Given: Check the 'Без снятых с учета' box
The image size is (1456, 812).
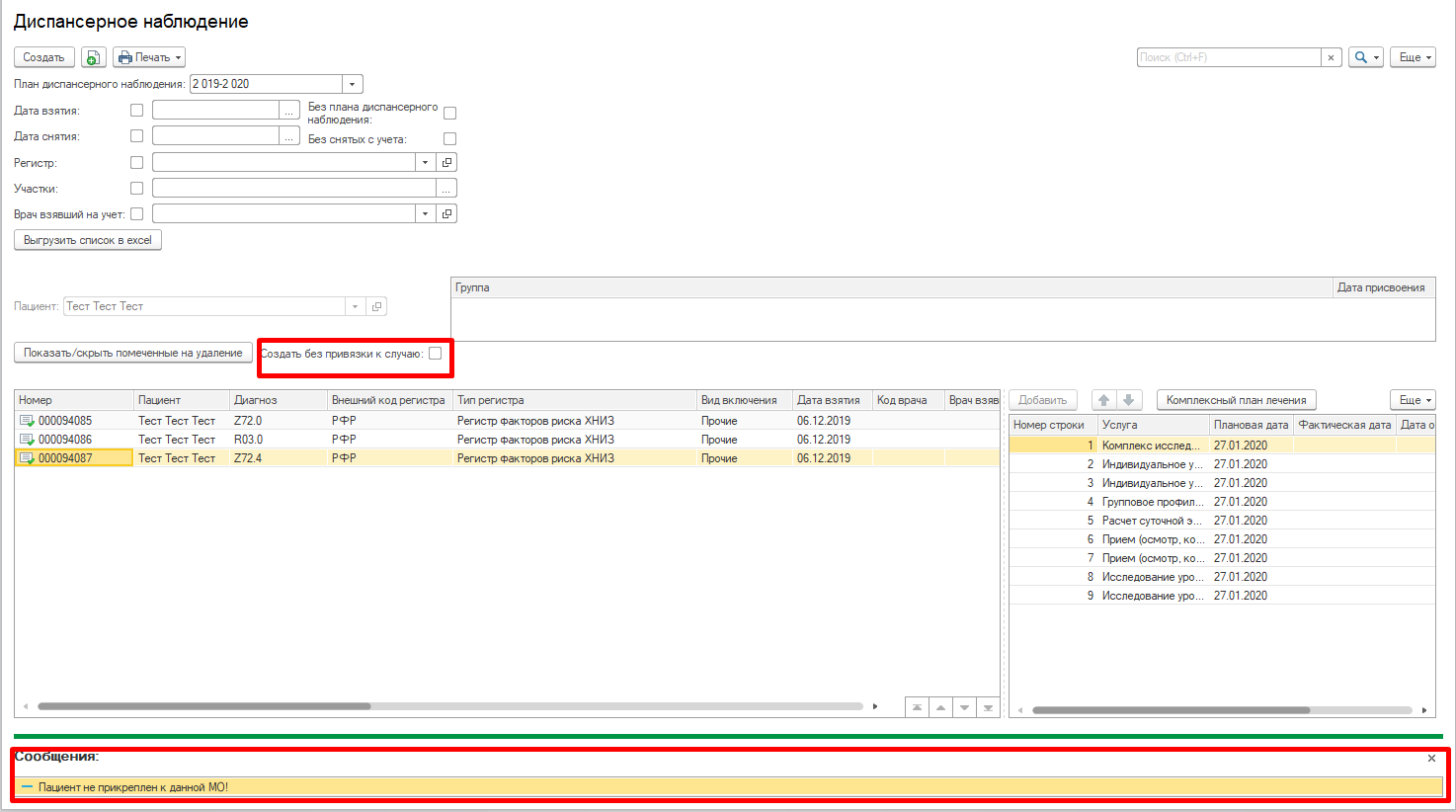Looking at the screenshot, I should 449,139.
